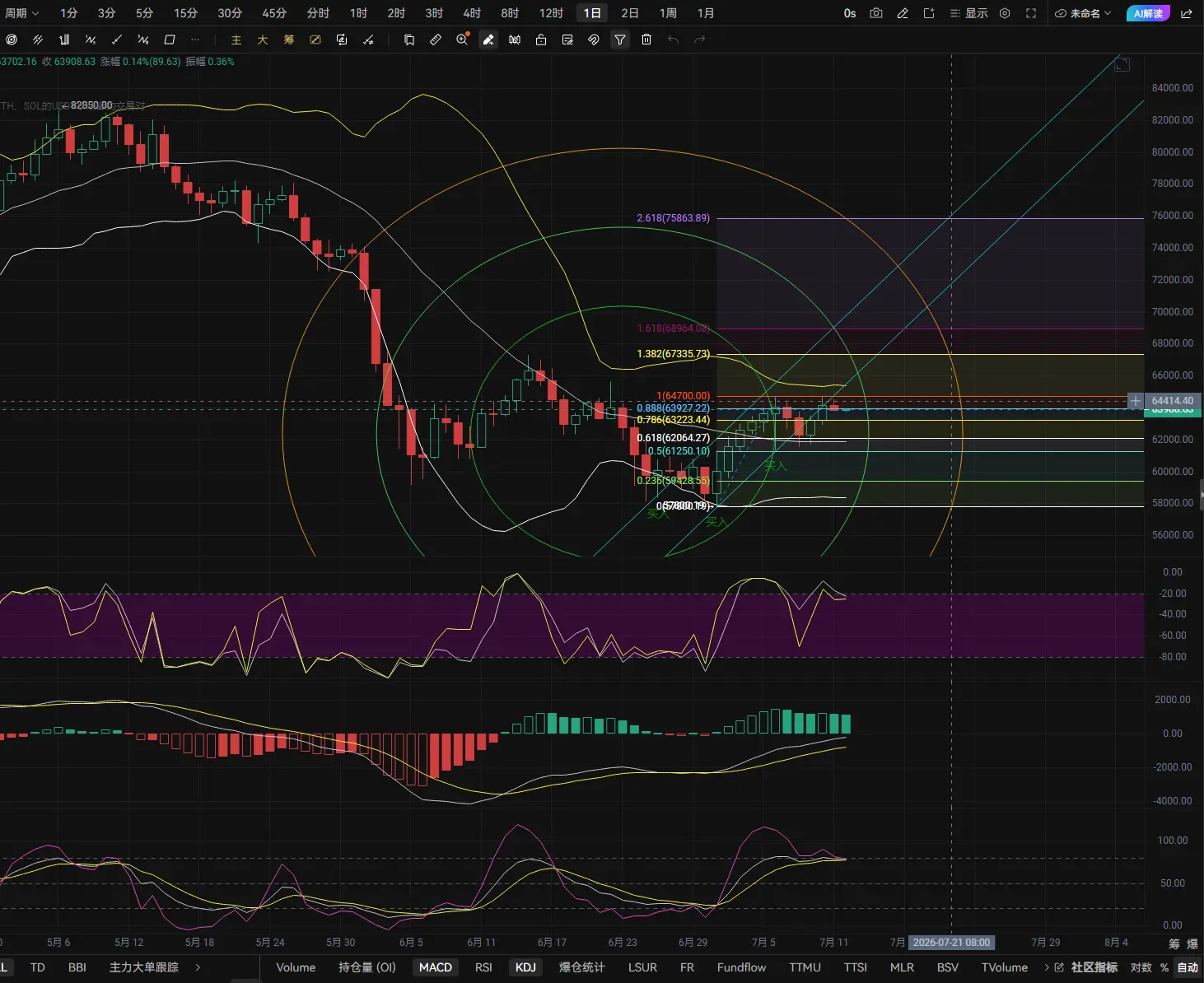Click the share arrow icon
1204x983 pixels.
pyautogui.click(x=1187, y=13)
